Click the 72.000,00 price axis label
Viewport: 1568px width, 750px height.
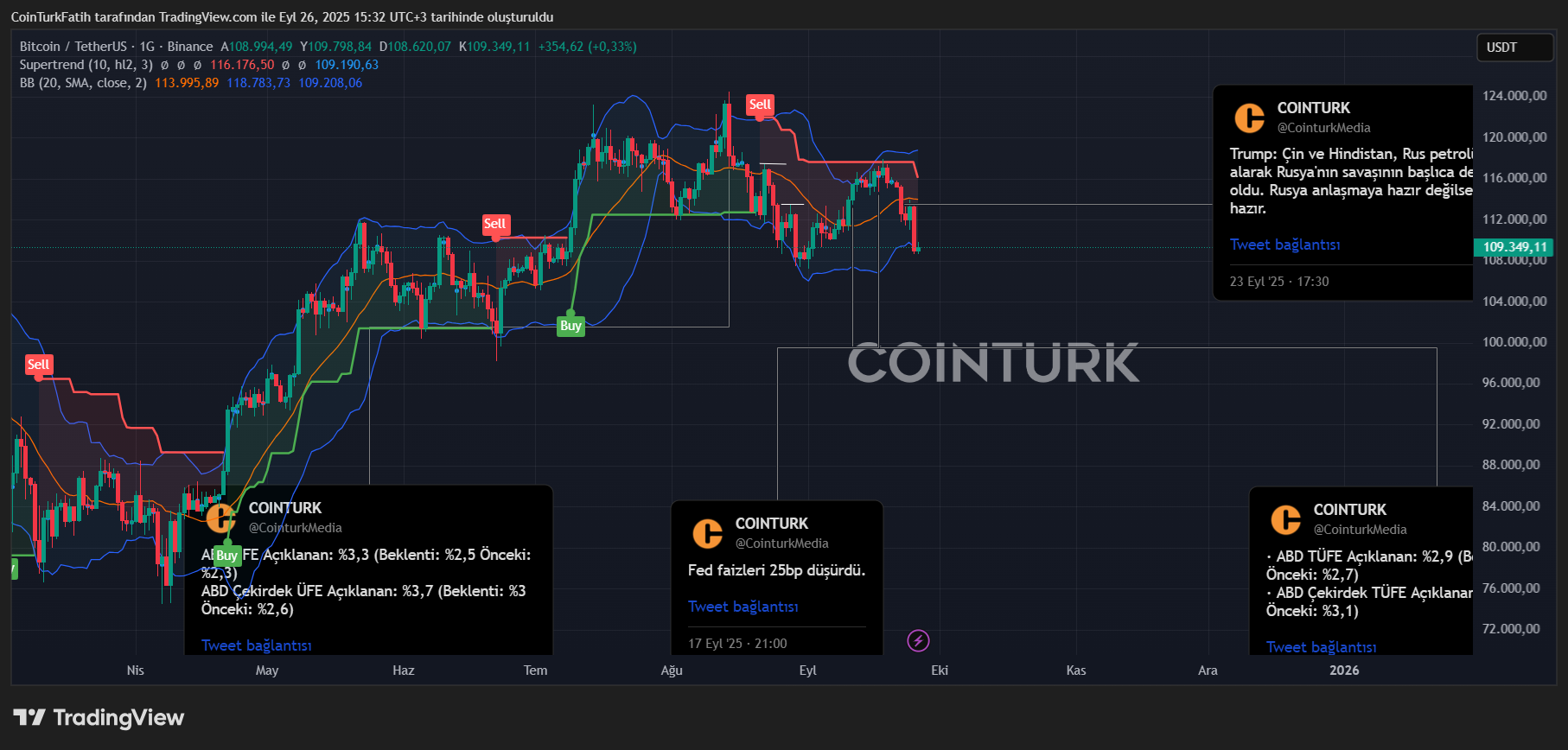point(1511,629)
